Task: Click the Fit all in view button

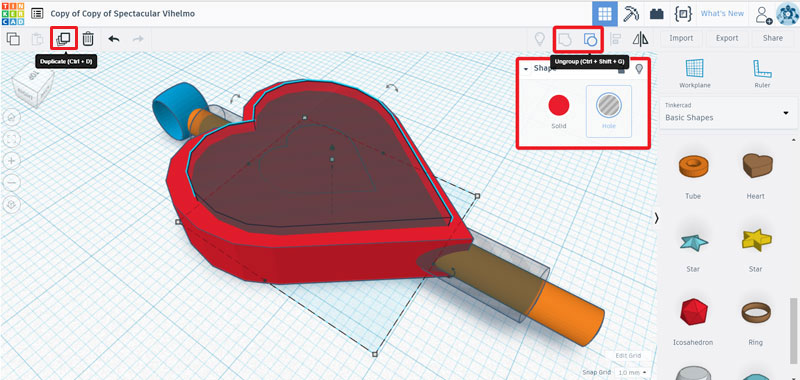Action: coord(12,139)
